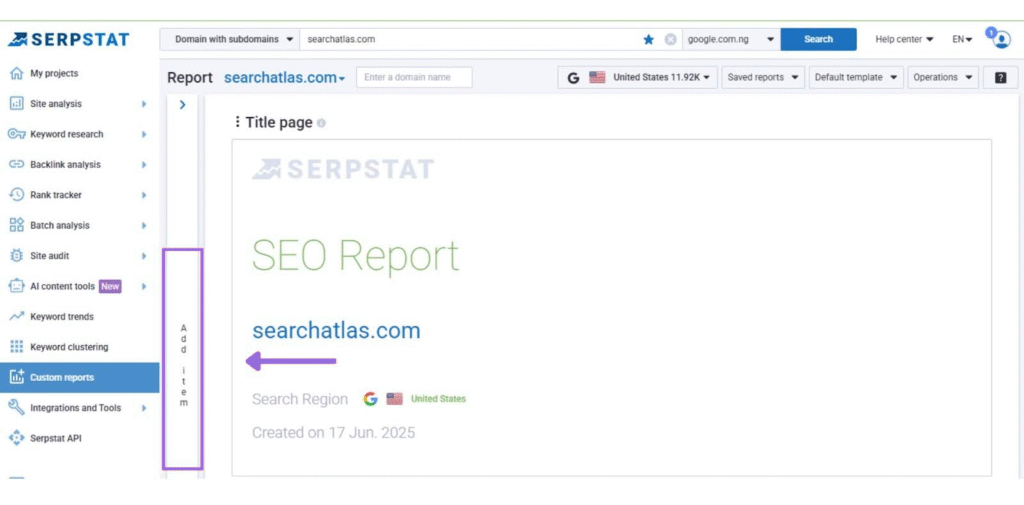Click the vertical Add item panel
The height and width of the screenshot is (505, 1024).
point(183,359)
